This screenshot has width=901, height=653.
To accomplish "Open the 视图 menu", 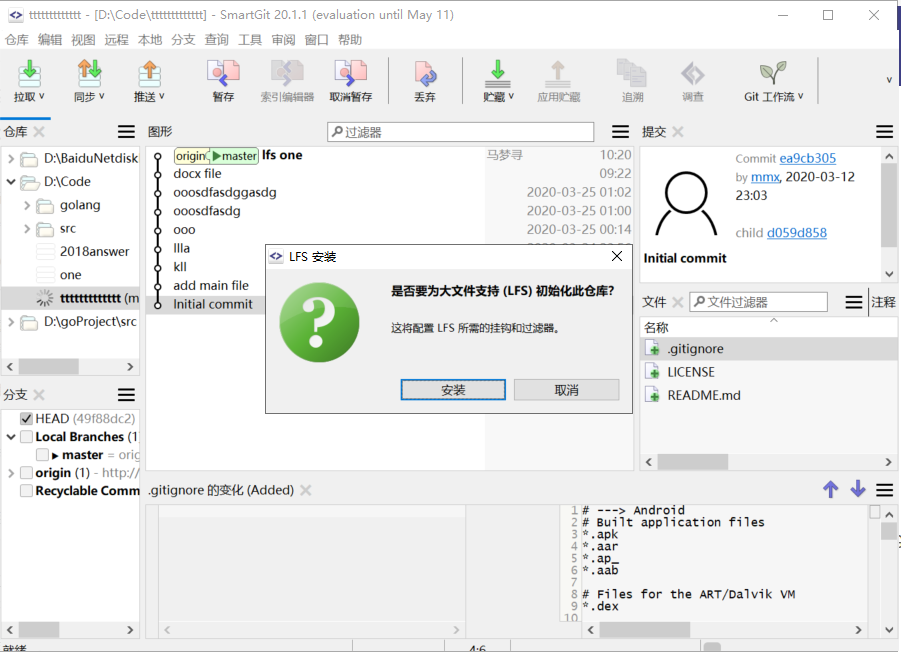I will (x=83, y=40).
